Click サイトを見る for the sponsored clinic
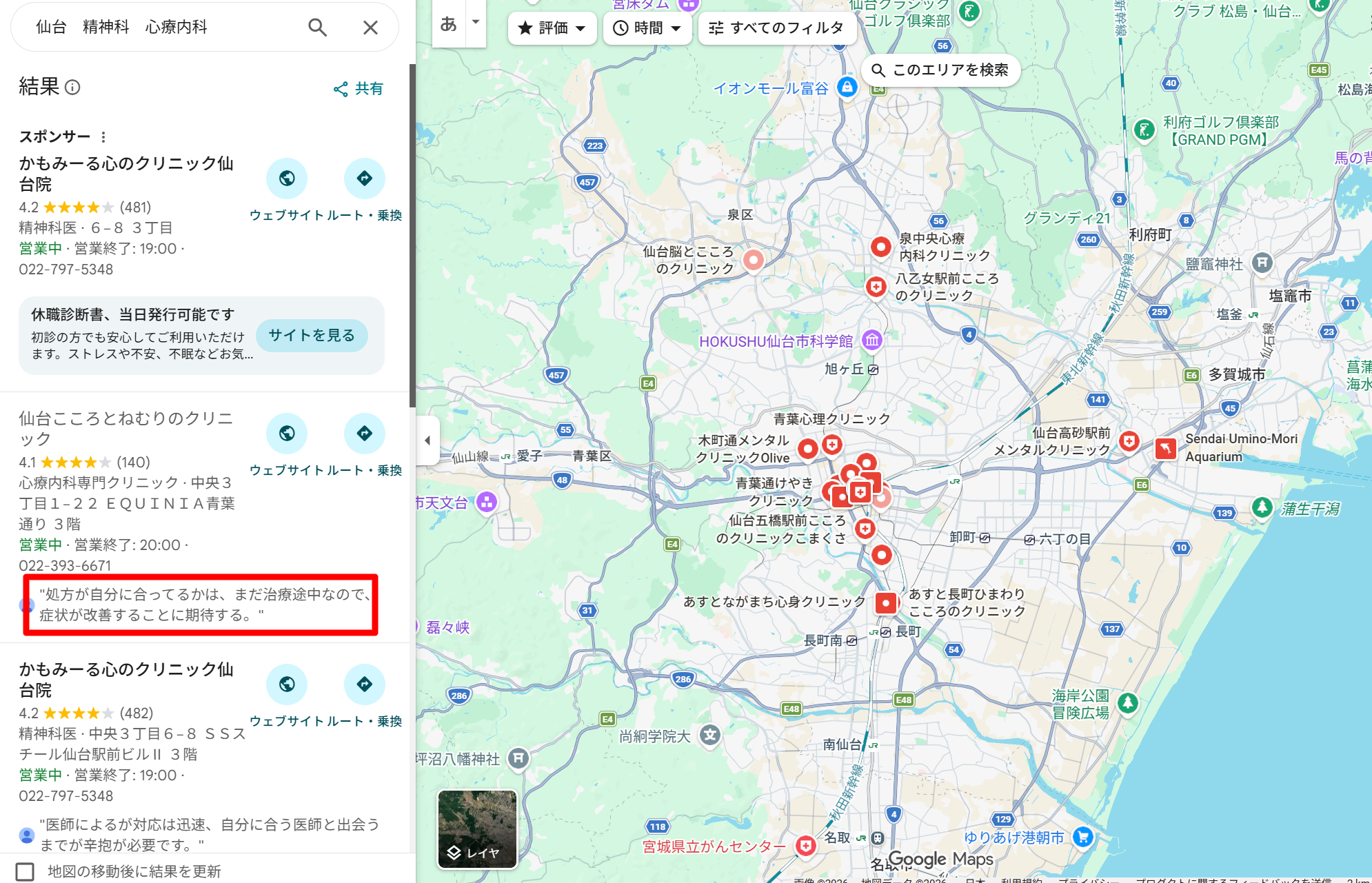This screenshot has height=883, width=1372. coord(312,336)
